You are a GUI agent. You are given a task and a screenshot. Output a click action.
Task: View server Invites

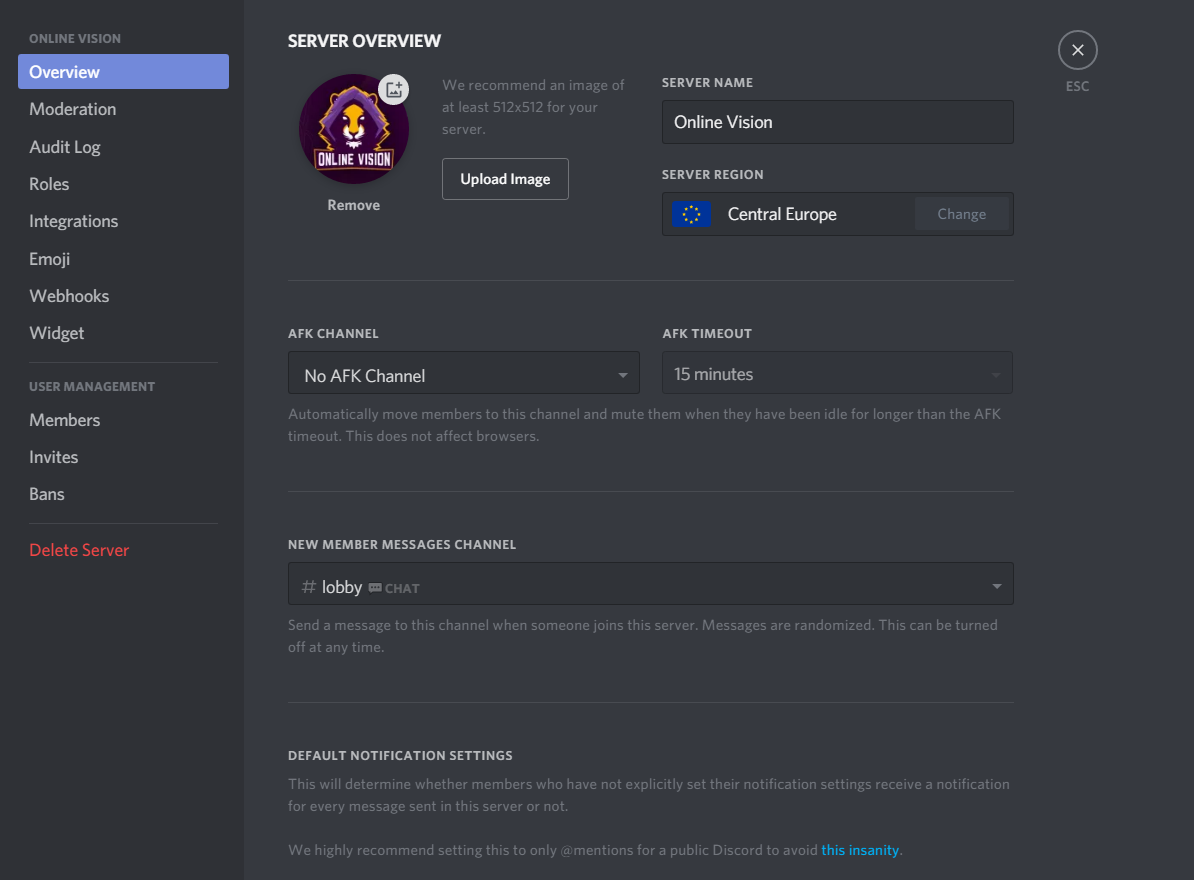coord(54,457)
